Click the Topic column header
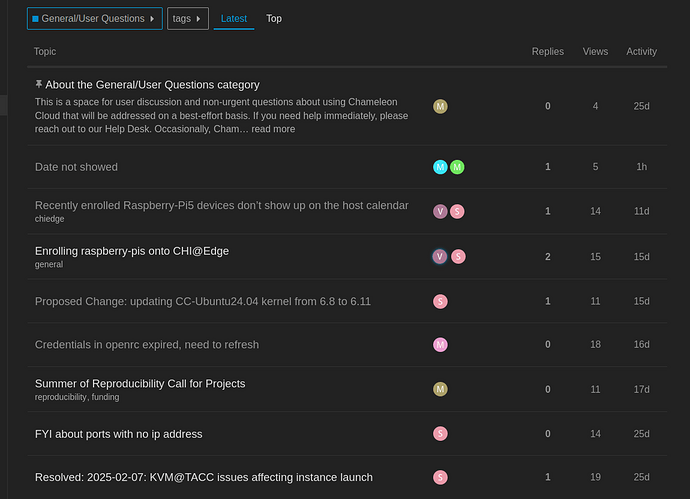Screen dimensions: 690x499 point(45,51)
